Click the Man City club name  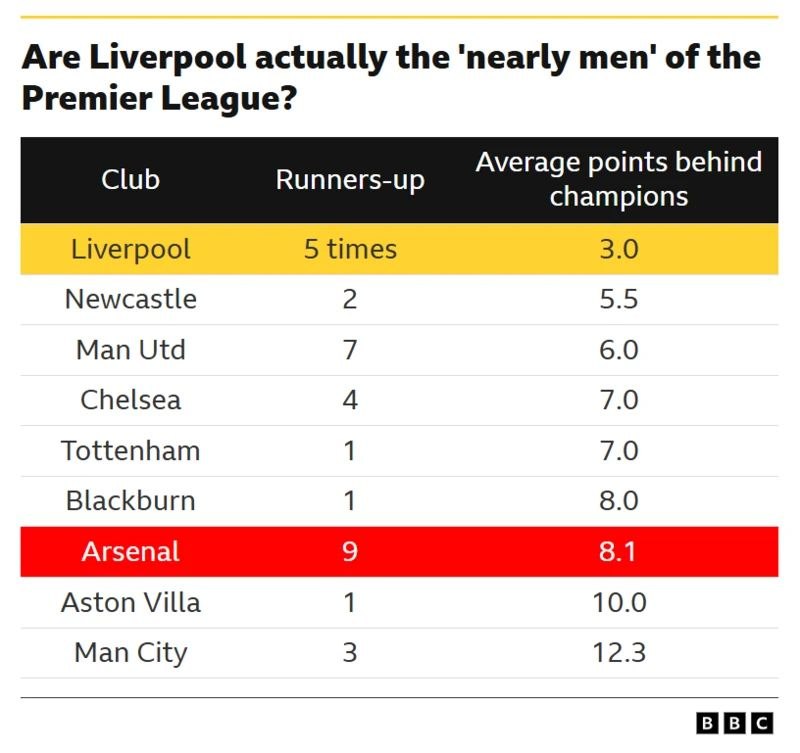[x=130, y=653]
